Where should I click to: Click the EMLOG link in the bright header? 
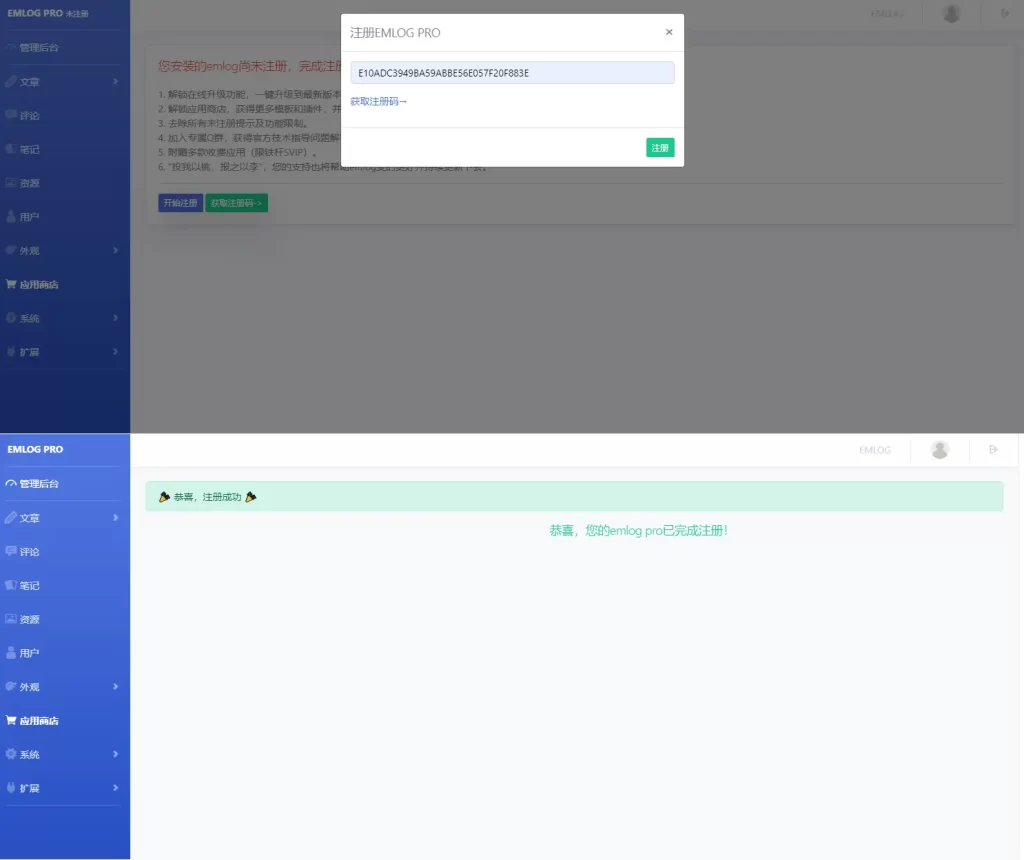tap(874, 450)
